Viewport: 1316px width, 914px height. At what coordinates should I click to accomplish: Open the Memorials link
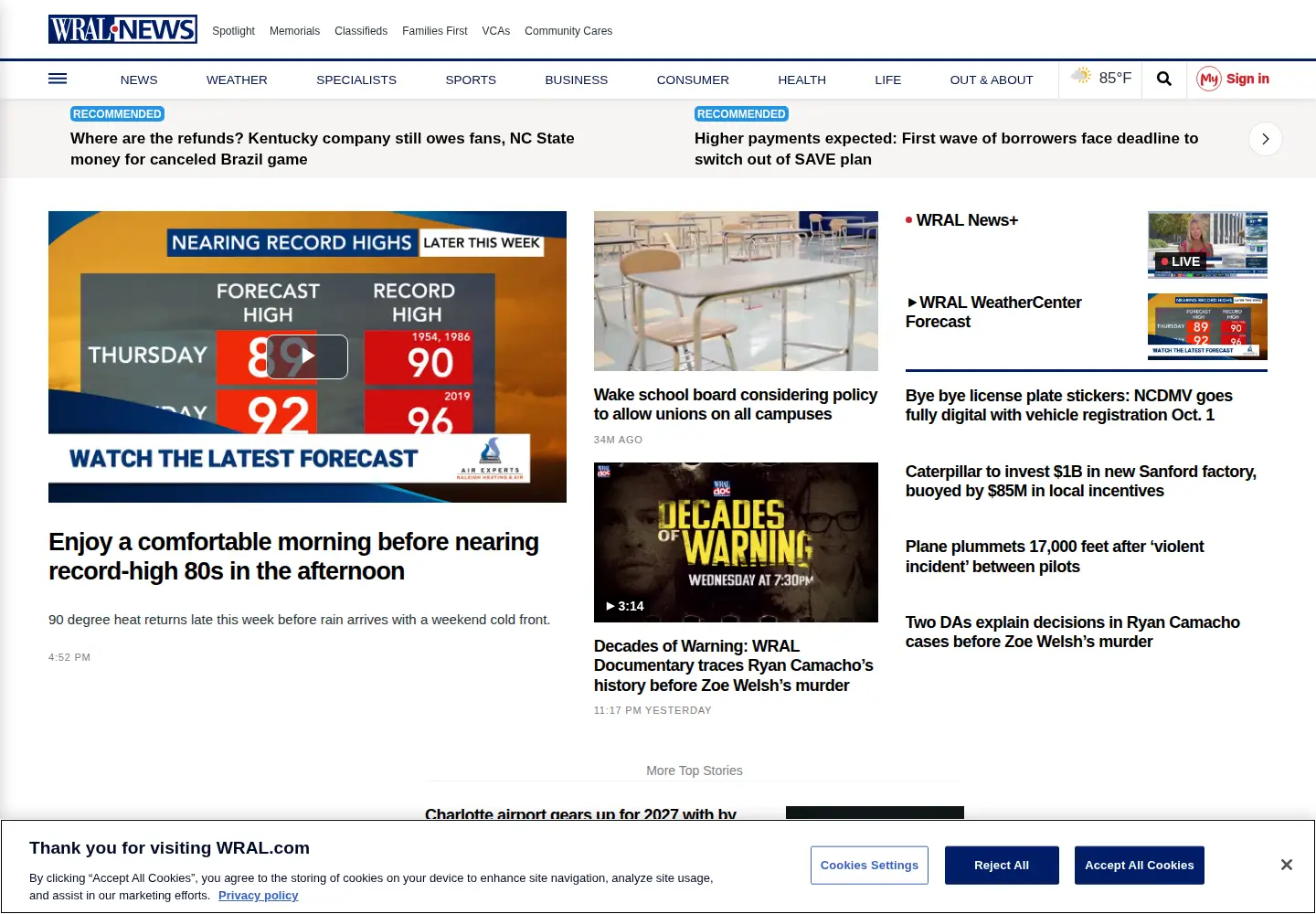click(294, 31)
